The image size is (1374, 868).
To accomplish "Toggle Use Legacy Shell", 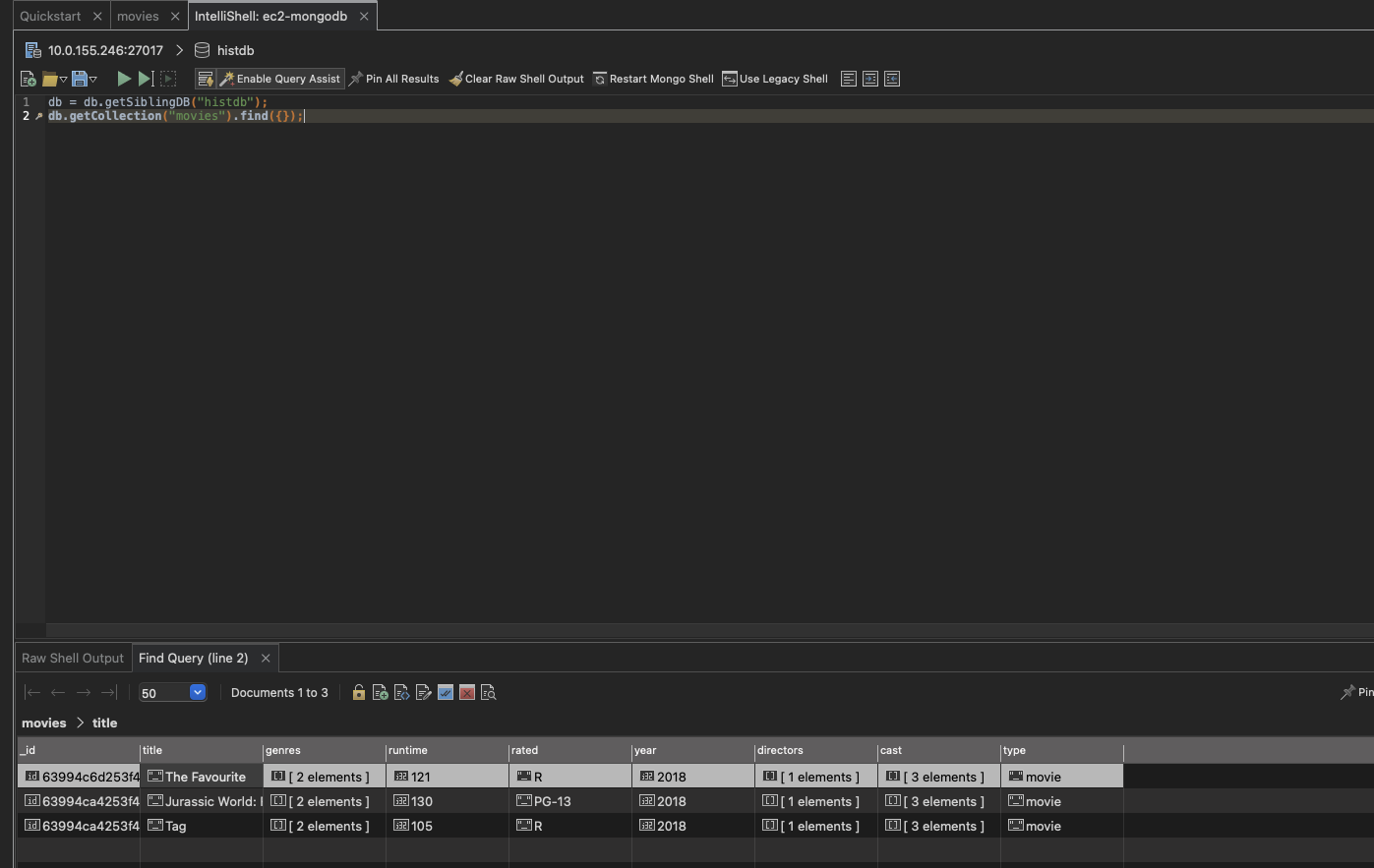I will click(x=775, y=79).
